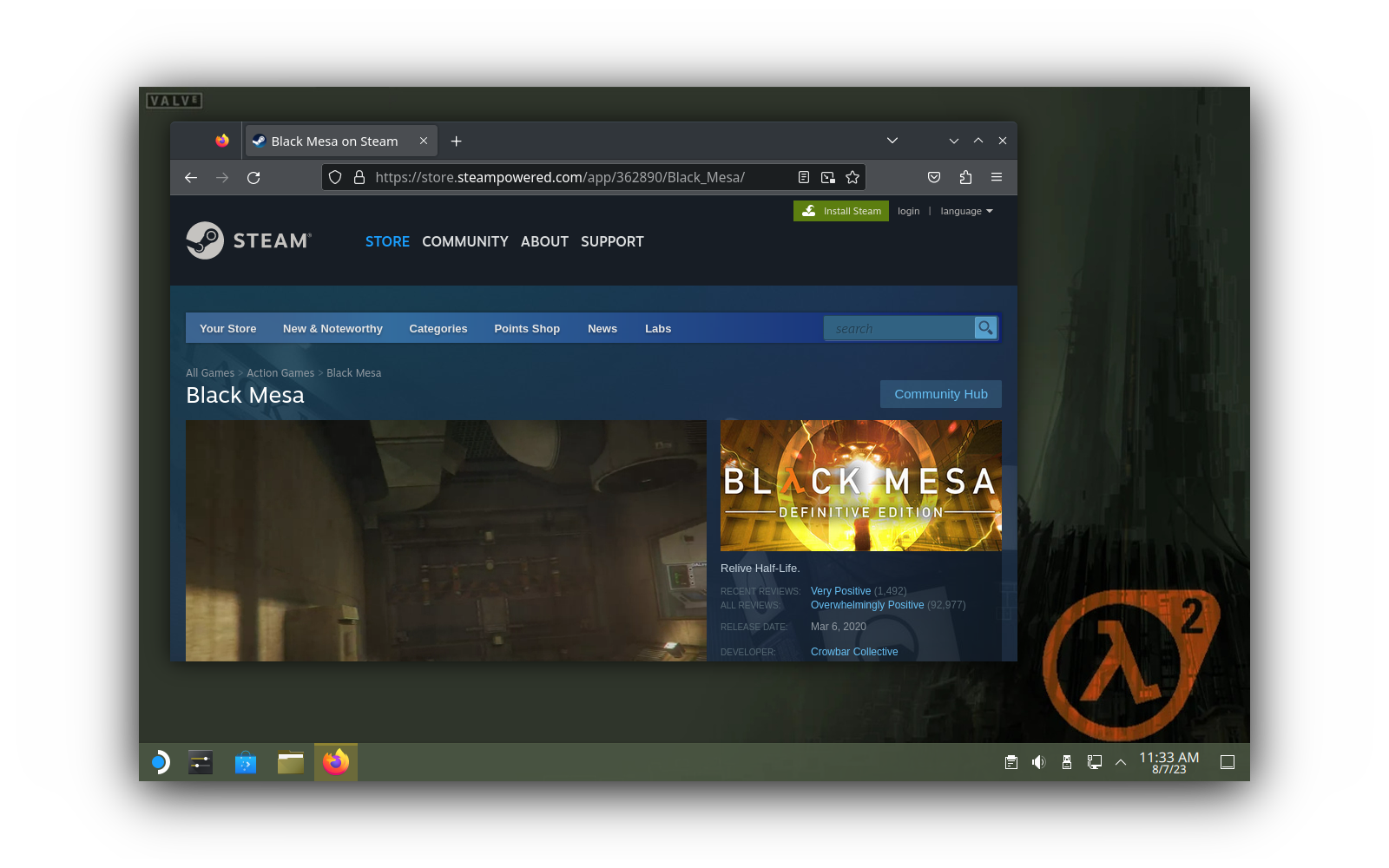The width and height of the screenshot is (1389, 868).
Task: Toggle reader view icon in address bar
Action: coord(804,178)
